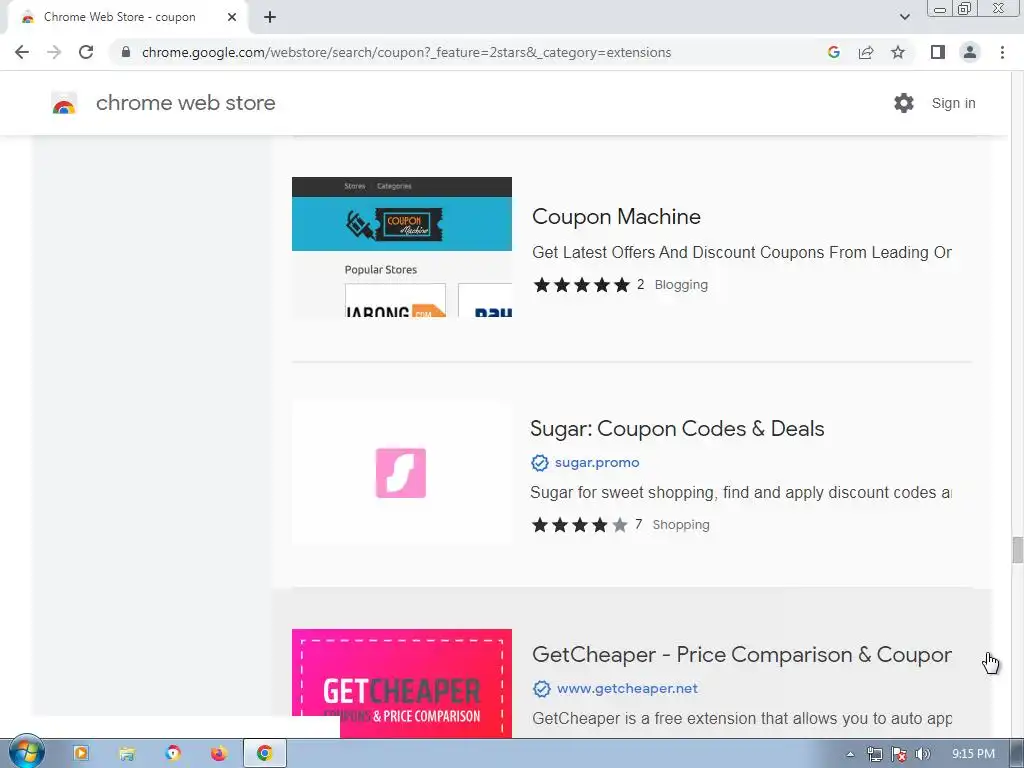Image resolution: width=1024 pixels, height=768 pixels.
Task: Click the Google icon in address bar
Action: tap(833, 52)
